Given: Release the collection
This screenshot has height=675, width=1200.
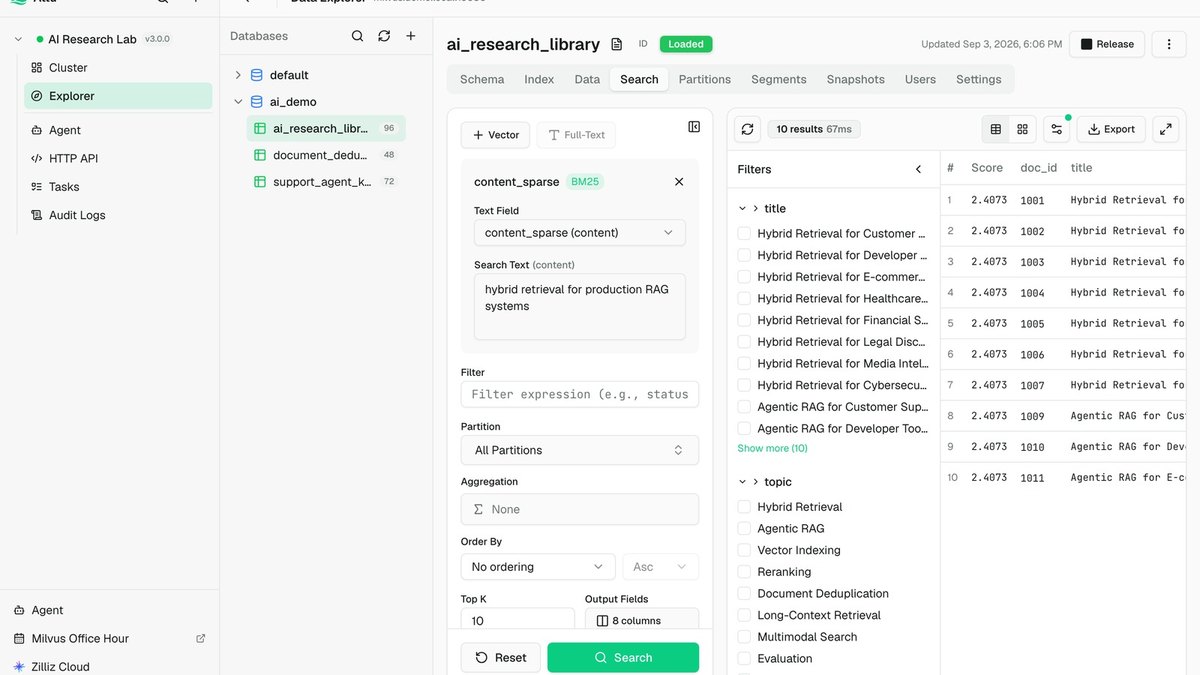Looking at the screenshot, I should coord(1107,44).
